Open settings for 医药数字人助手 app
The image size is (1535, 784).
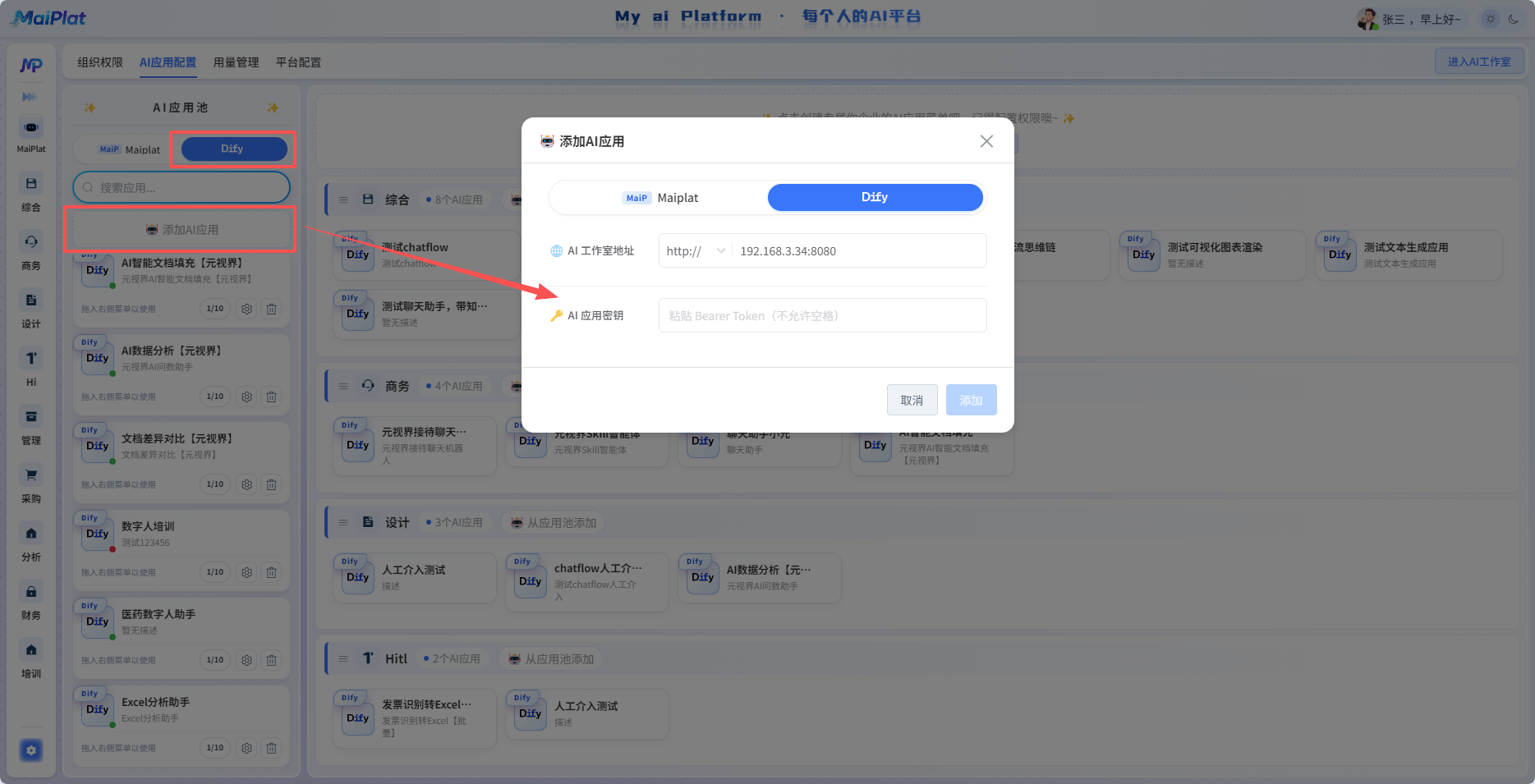coord(246,660)
